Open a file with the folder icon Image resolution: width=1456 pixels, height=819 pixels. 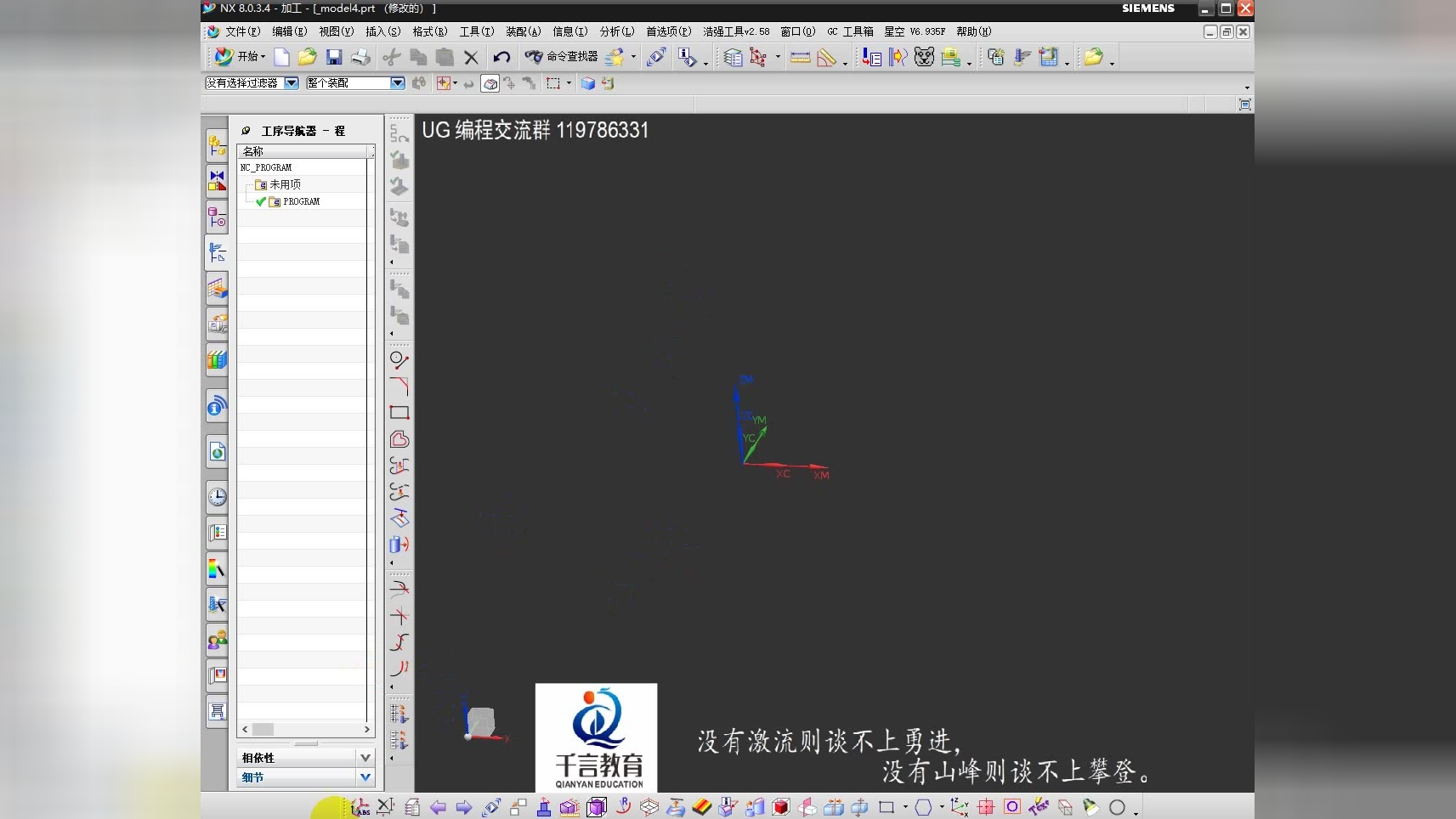pyautogui.click(x=307, y=57)
